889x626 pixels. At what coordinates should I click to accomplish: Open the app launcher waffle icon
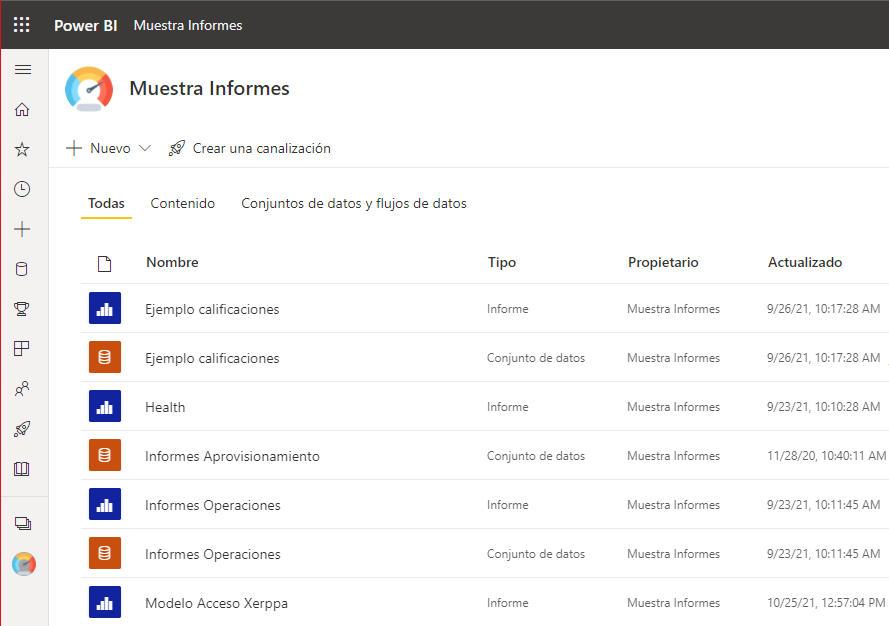22,24
